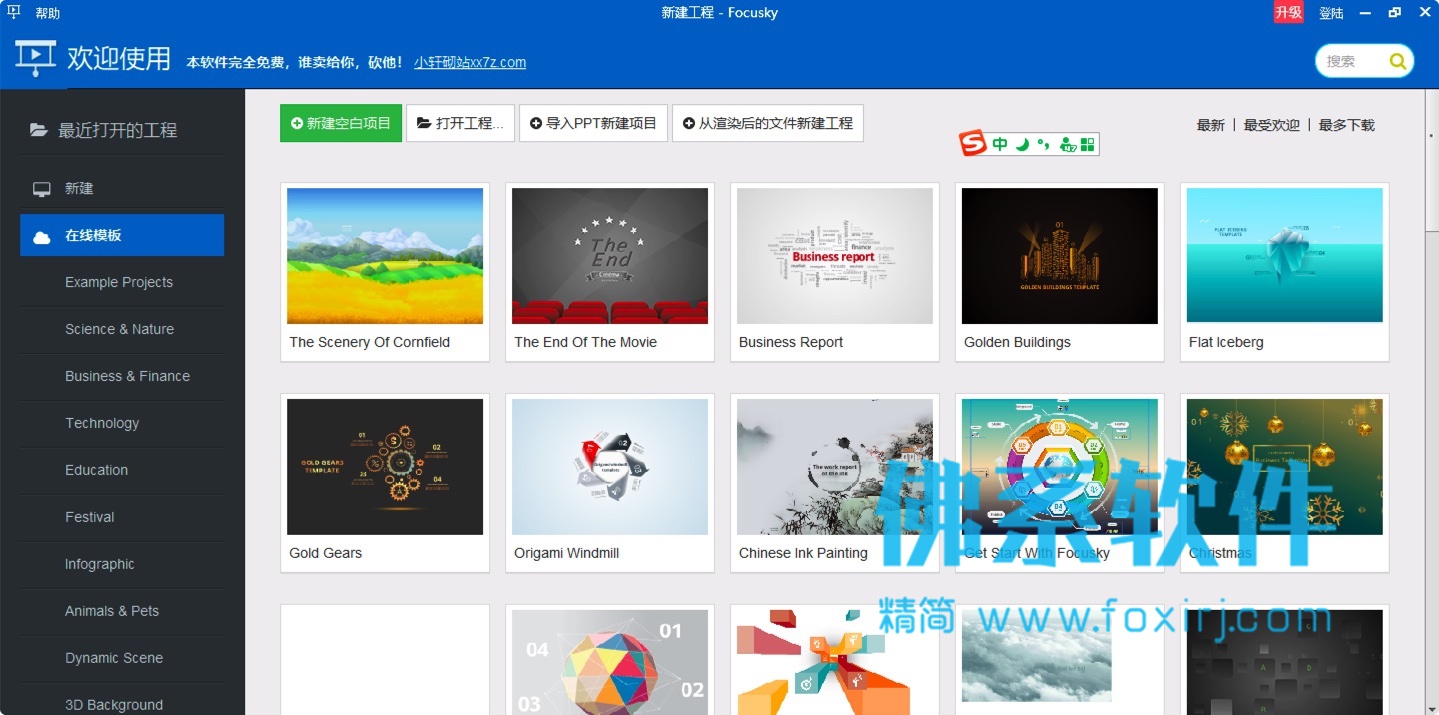Sort templates by 最受欢迎
This screenshot has width=1439, height=715.
1271,125
